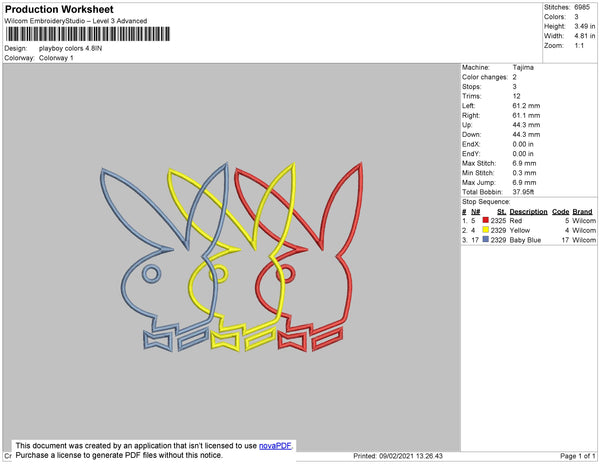Select the Baby Blue color swatch
The image size is (600, 464).
click(x=486, y=239)
